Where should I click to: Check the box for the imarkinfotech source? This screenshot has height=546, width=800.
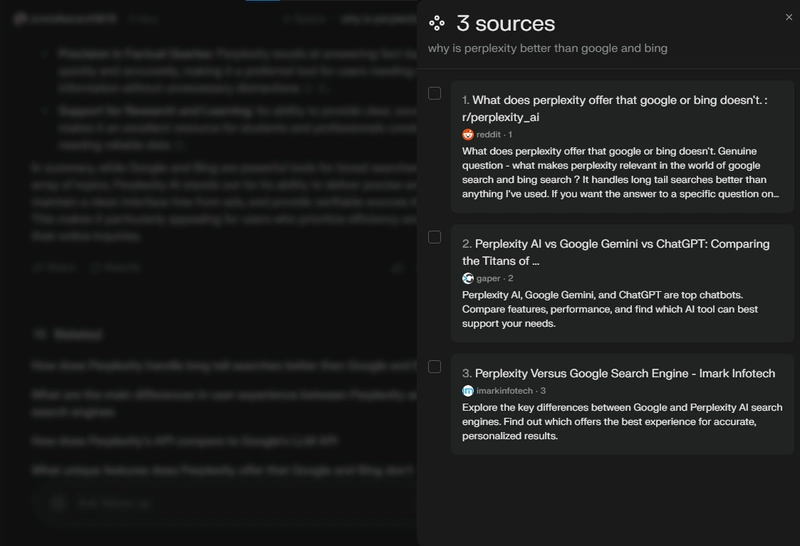pyautogui.click(x=434, y=367)
